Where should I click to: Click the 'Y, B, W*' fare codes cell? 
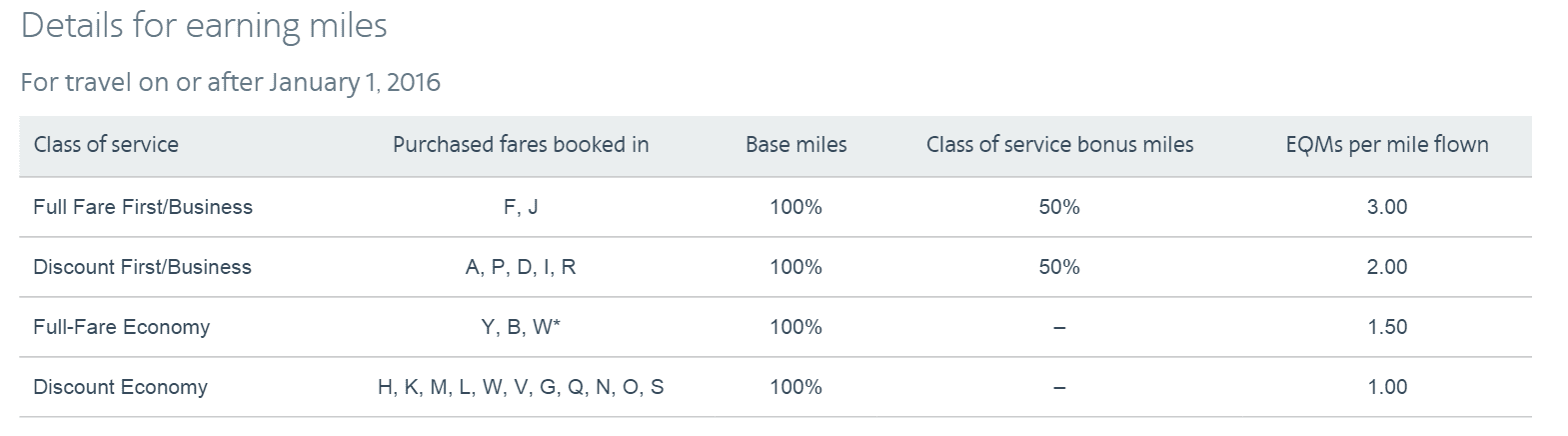pyautogui.click(x=520, y=327)
